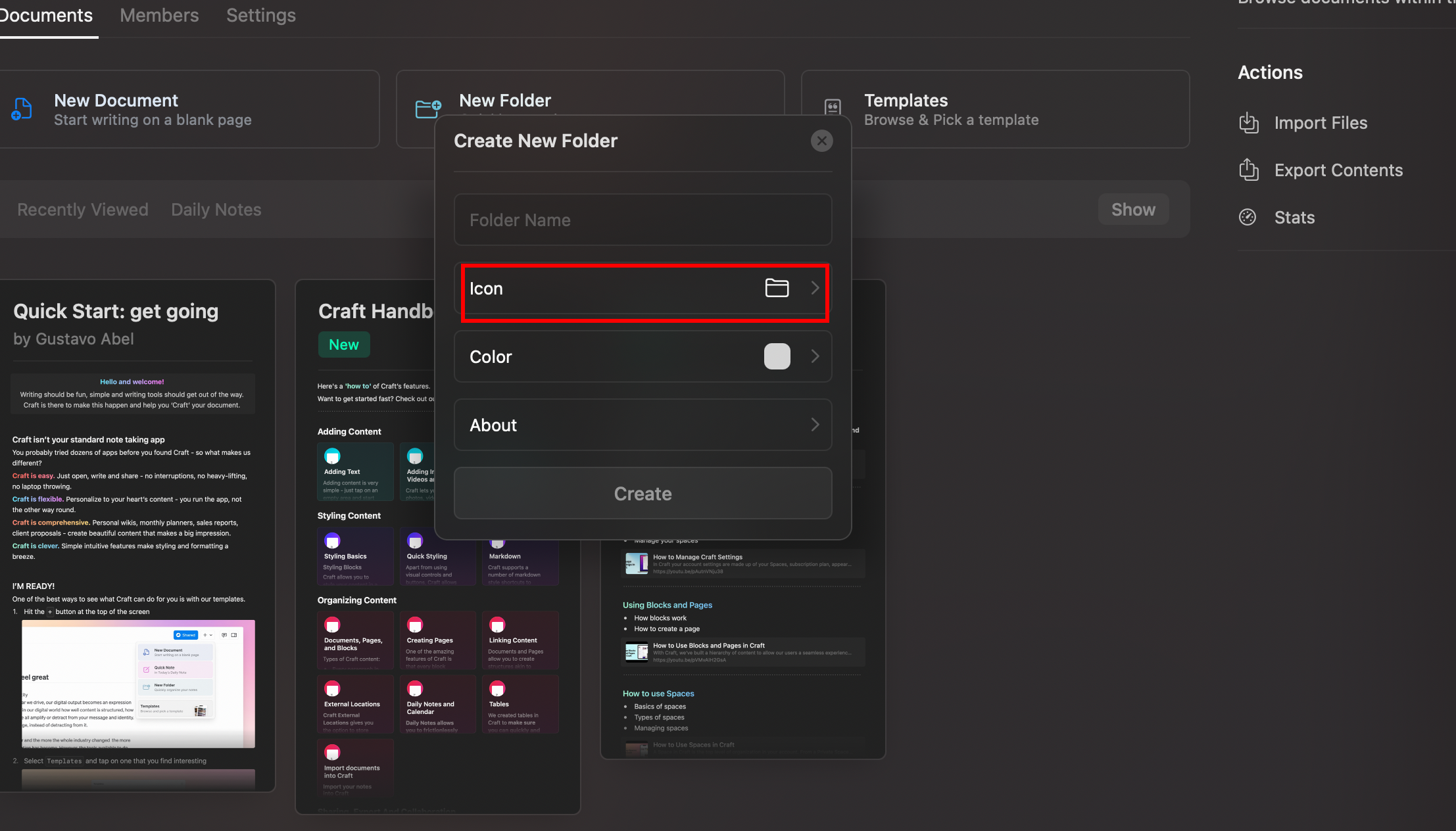Open Stats via its icon
Viewport: 1456px width, 831px height.
click(x=1248, y=216)
